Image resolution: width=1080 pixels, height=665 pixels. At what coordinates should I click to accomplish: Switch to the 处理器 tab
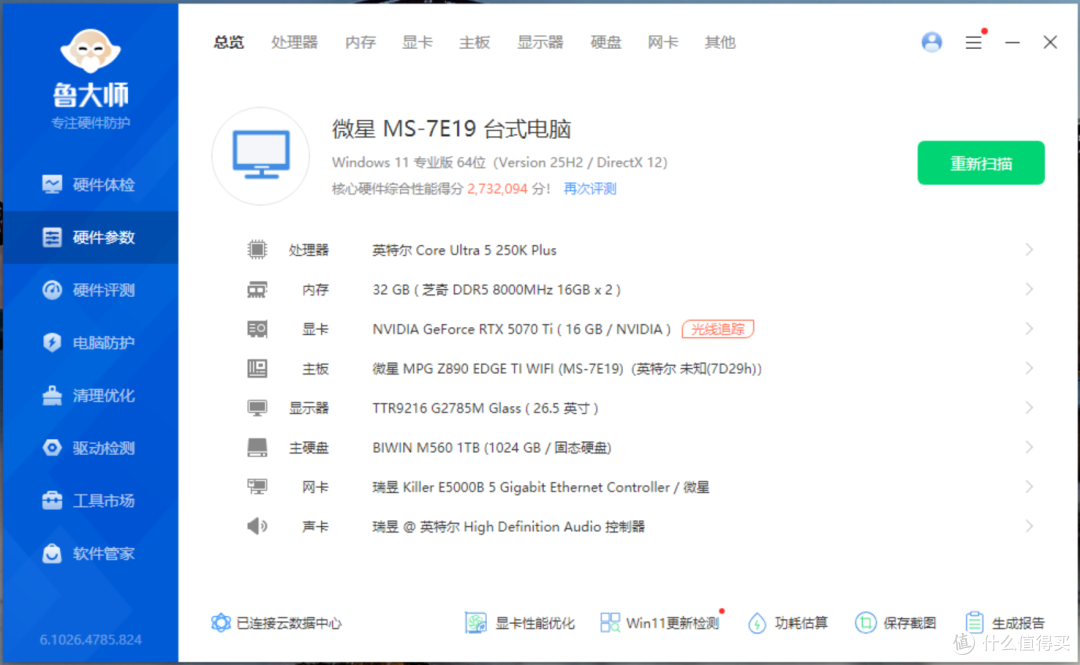294,43
